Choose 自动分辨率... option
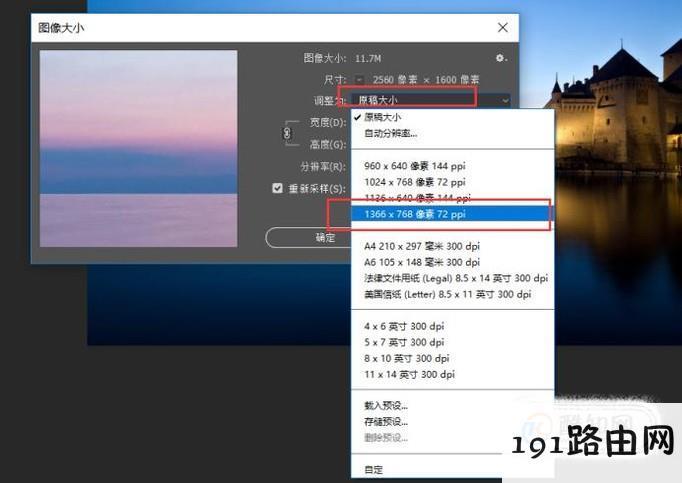Screen dimensions: 682x483 [452, 133]
